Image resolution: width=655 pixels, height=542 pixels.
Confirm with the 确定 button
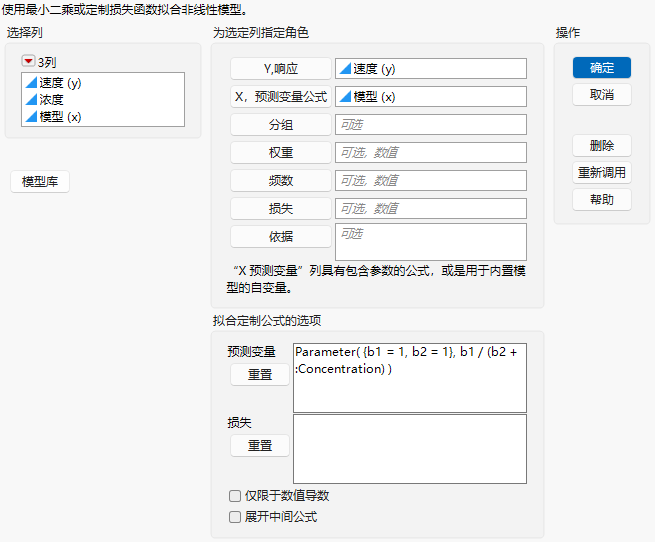602,68
